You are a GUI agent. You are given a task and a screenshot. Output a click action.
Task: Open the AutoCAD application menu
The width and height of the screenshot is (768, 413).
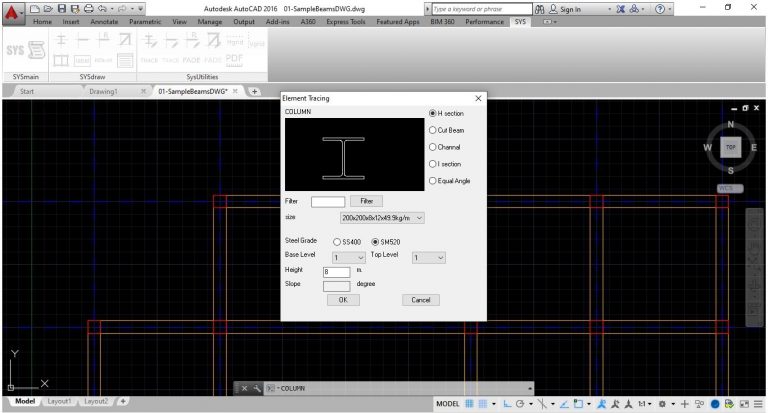pos(12,13)
